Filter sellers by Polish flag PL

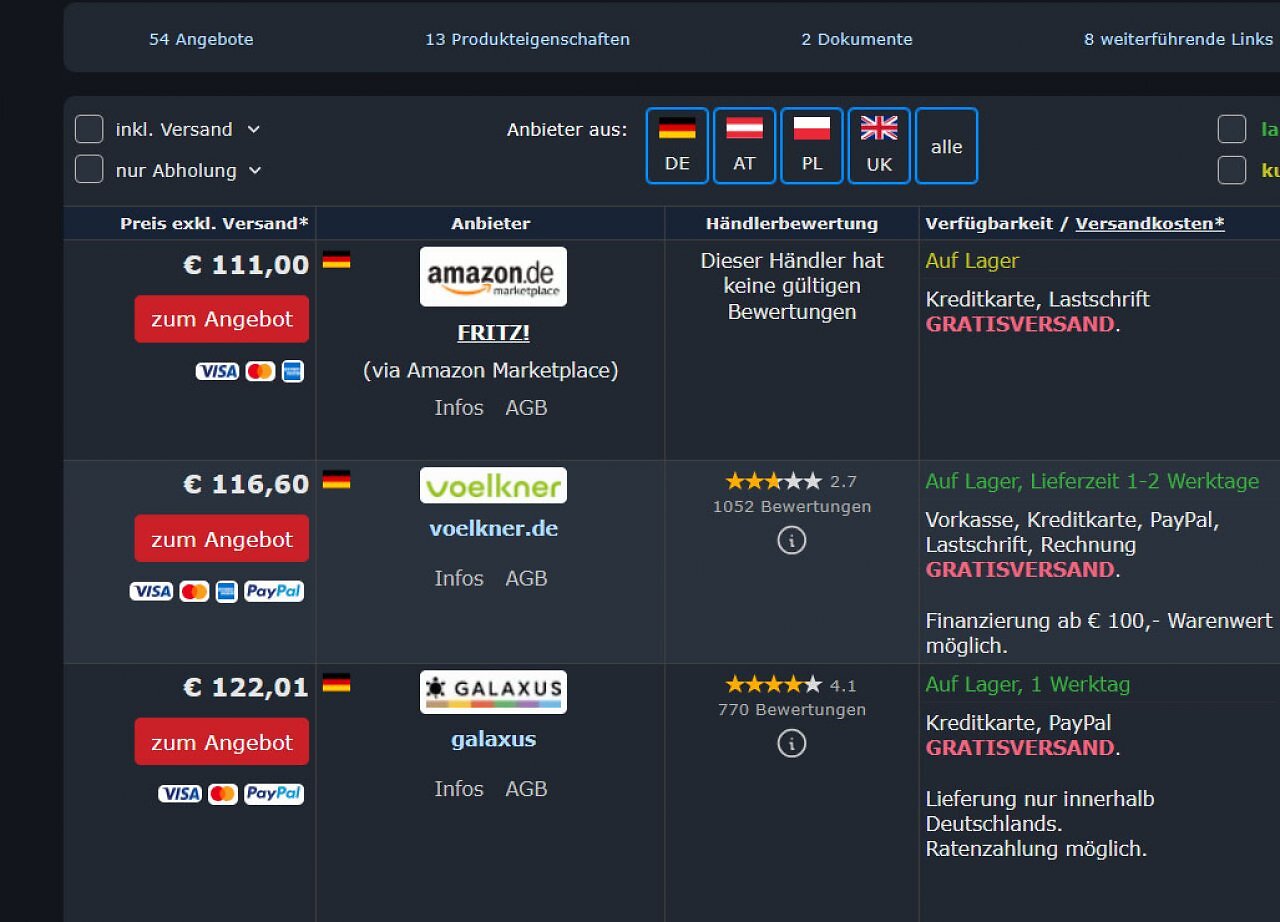812,146
